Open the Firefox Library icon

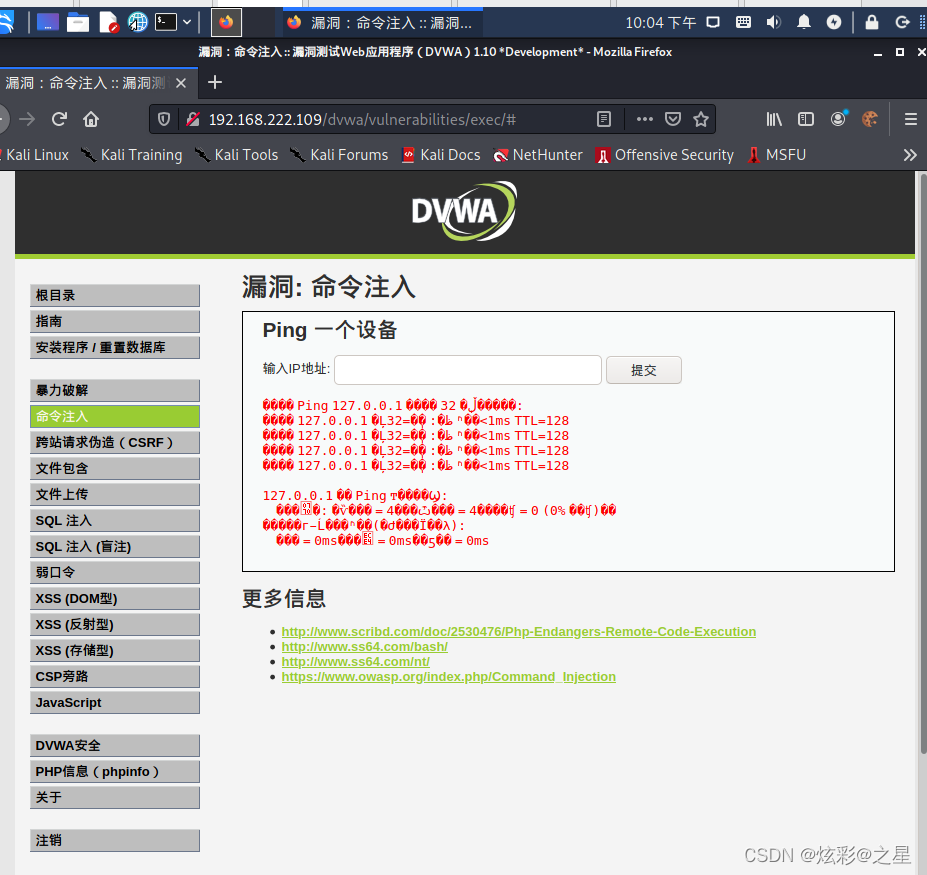pos(773,118)
